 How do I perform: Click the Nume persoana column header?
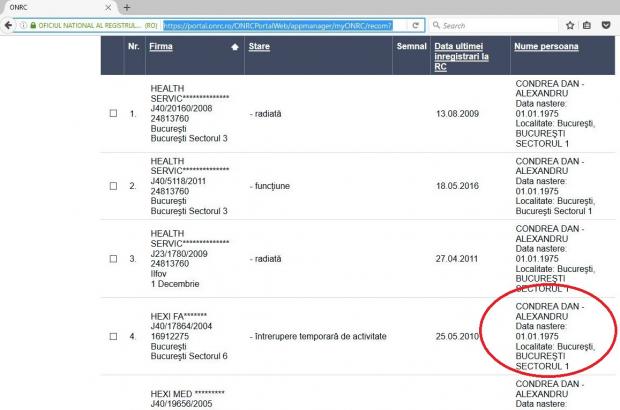coord(546,47)
